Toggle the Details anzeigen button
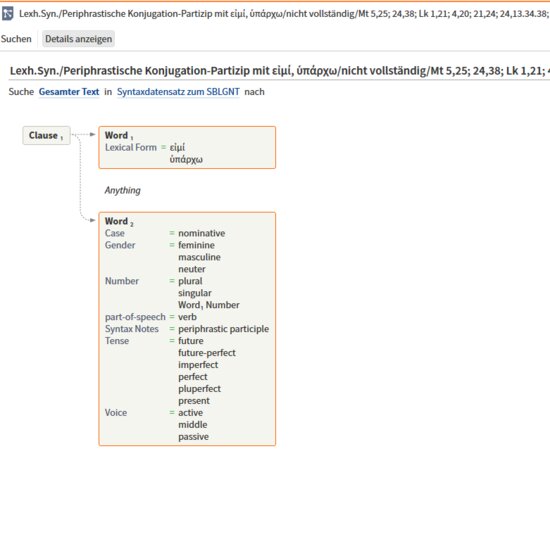550x539 pixels. pyautogui.click(x=78, y=39)
